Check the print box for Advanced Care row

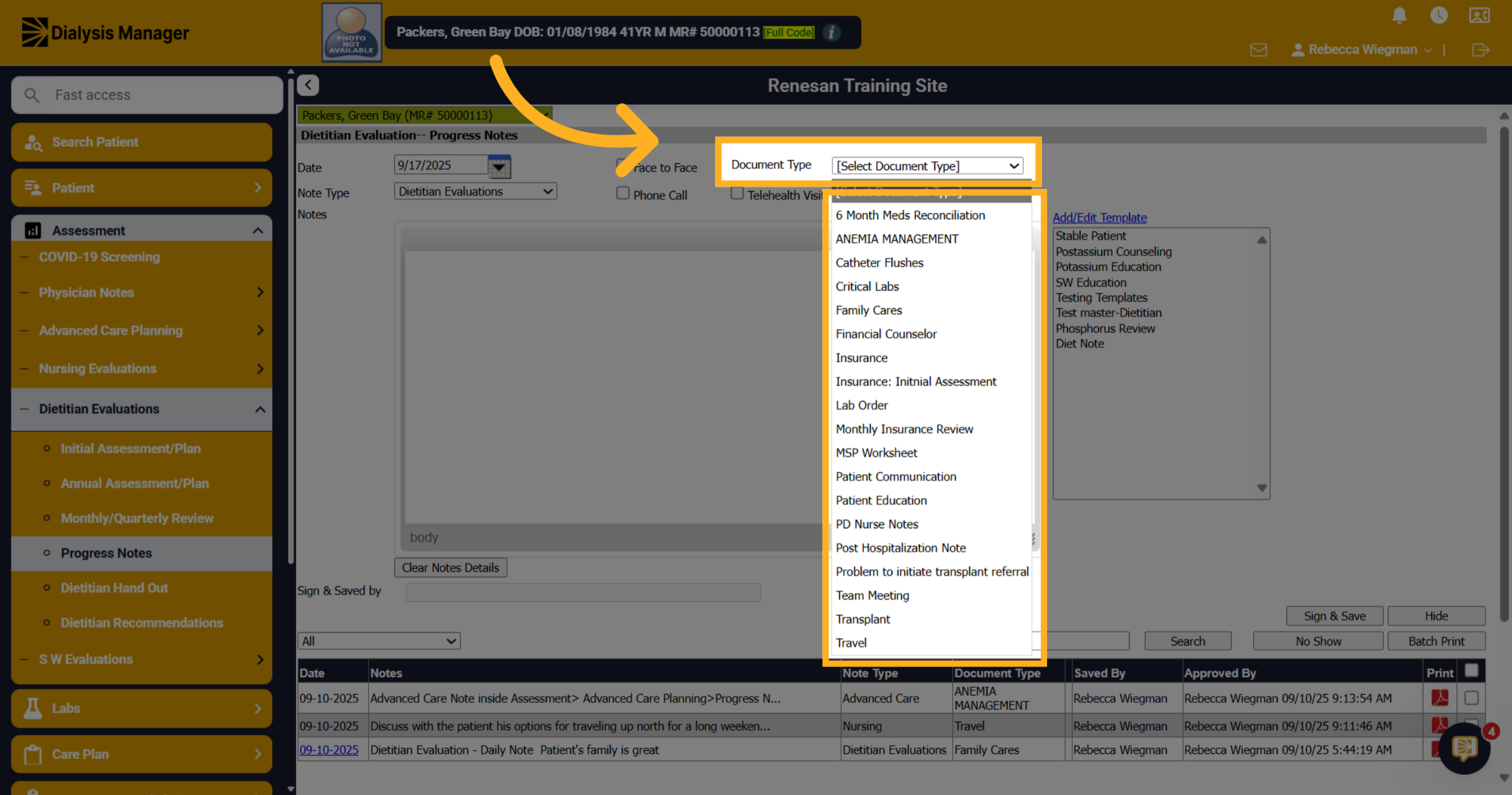[x=1472, y=698]
